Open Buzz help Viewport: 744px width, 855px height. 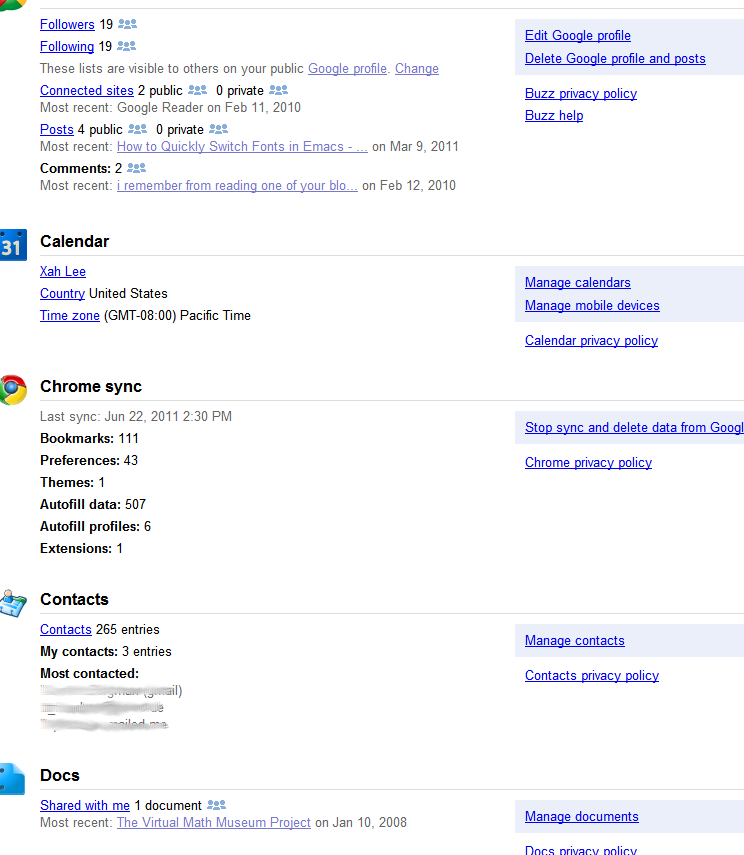coord(554,116)
